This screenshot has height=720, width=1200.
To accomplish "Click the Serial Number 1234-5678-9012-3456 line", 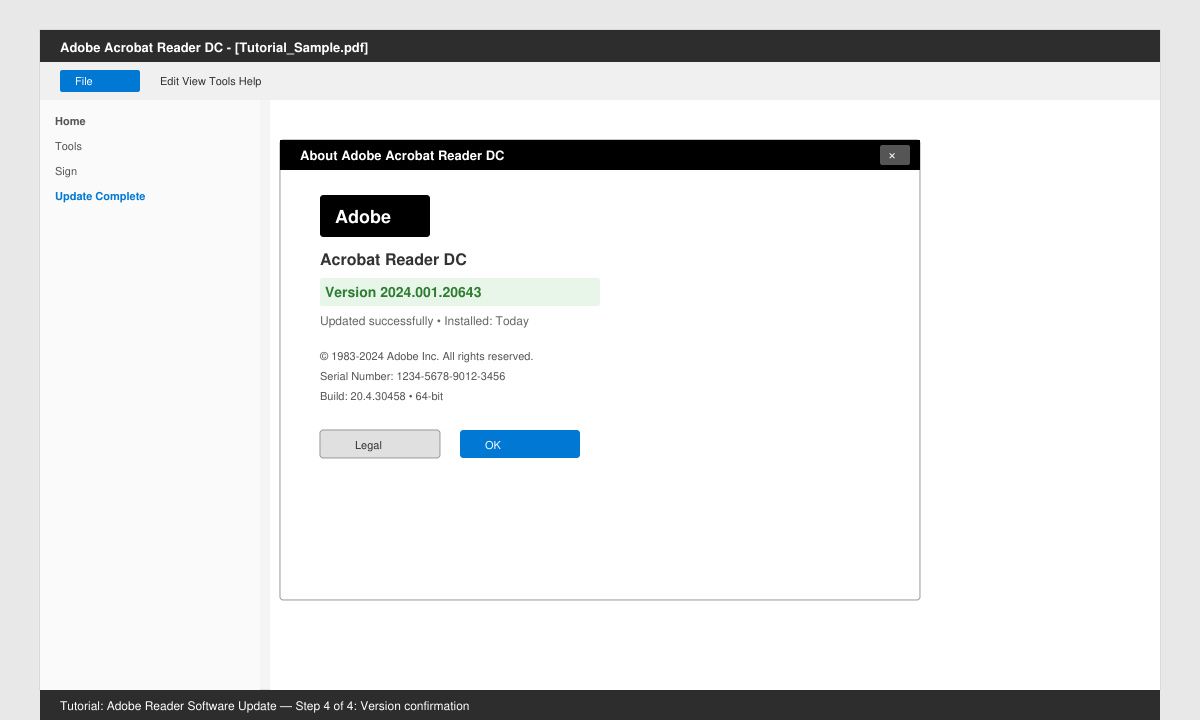I will click(x=412, y=376).
